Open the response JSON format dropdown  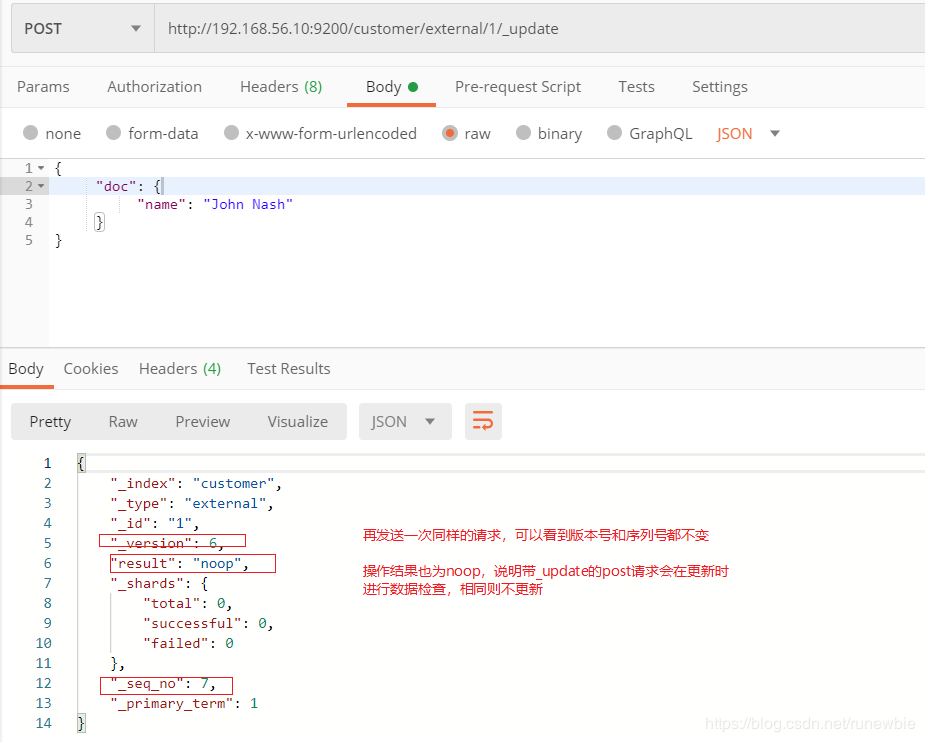coord(405,422)
